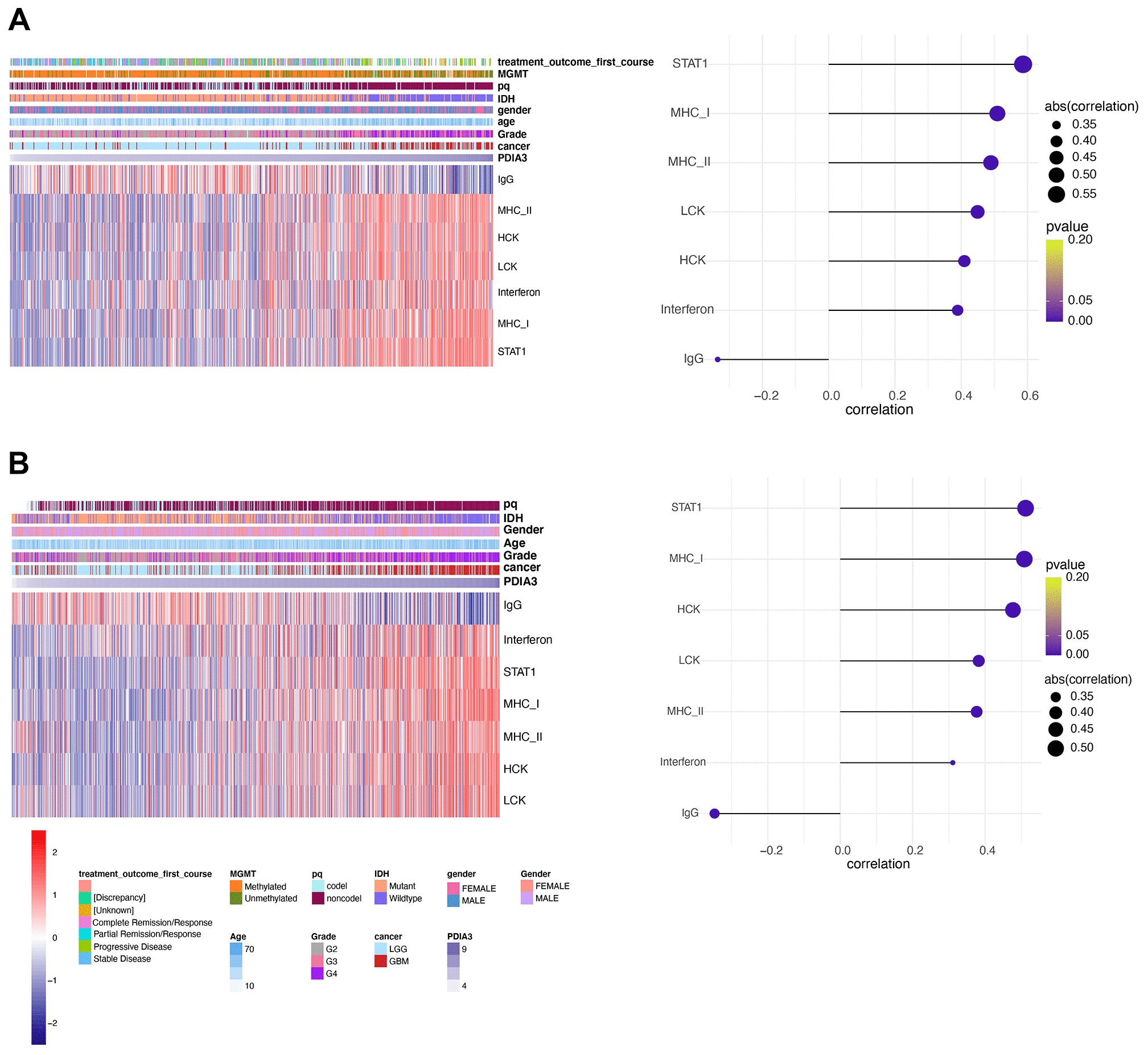Viewport: 1148px width, 1055px height.
Task: Click the 'cancer' track label in panel B
Action: pyautogui.click(x=521, y=568)
